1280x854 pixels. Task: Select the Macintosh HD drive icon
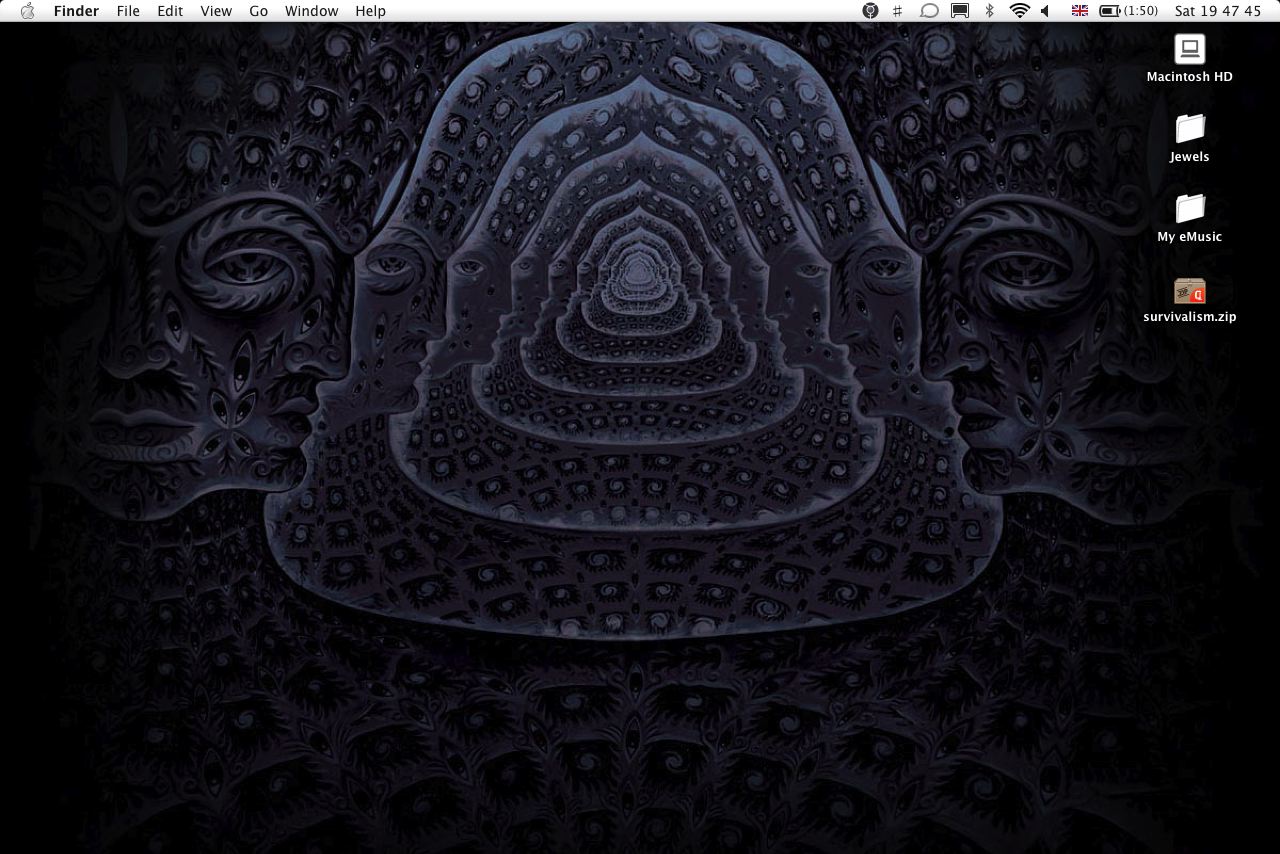pos(1190,48)
